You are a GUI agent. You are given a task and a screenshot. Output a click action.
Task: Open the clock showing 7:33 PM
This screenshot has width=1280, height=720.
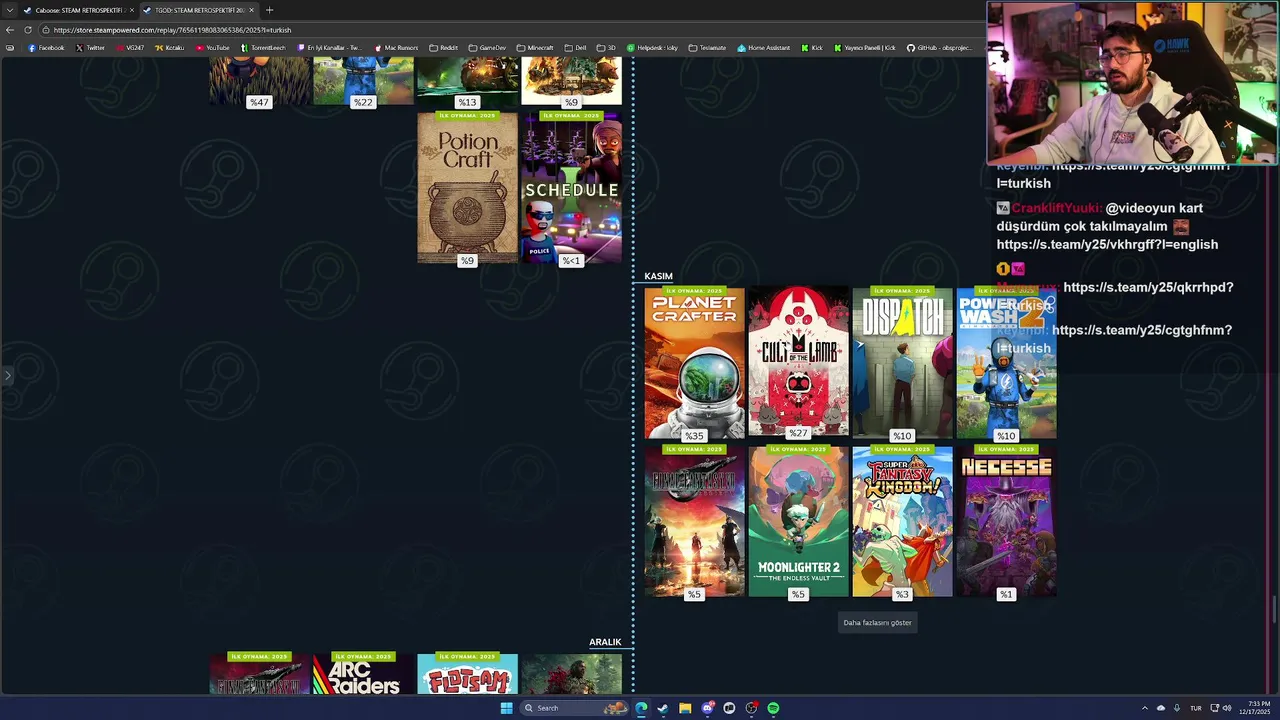coord(1254,708)
